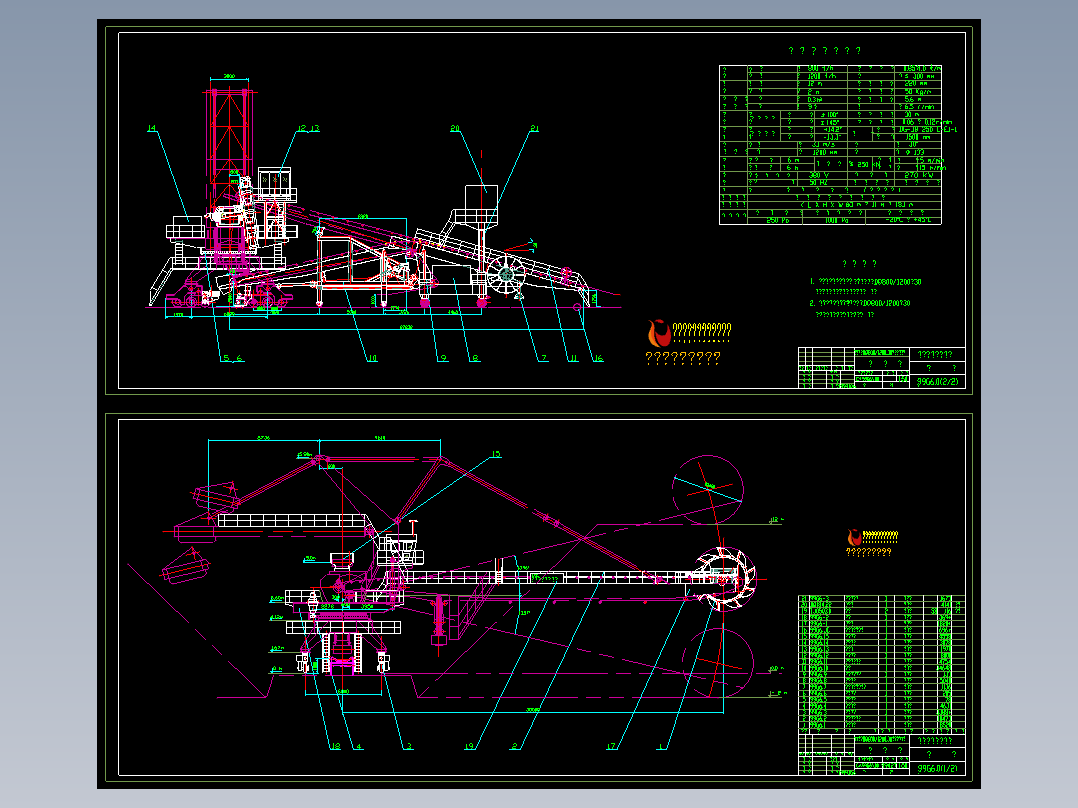Select the spoked cable reel wheel in upper drawing
Viewport: 1078px width, 808px height.
coord(506,274)
